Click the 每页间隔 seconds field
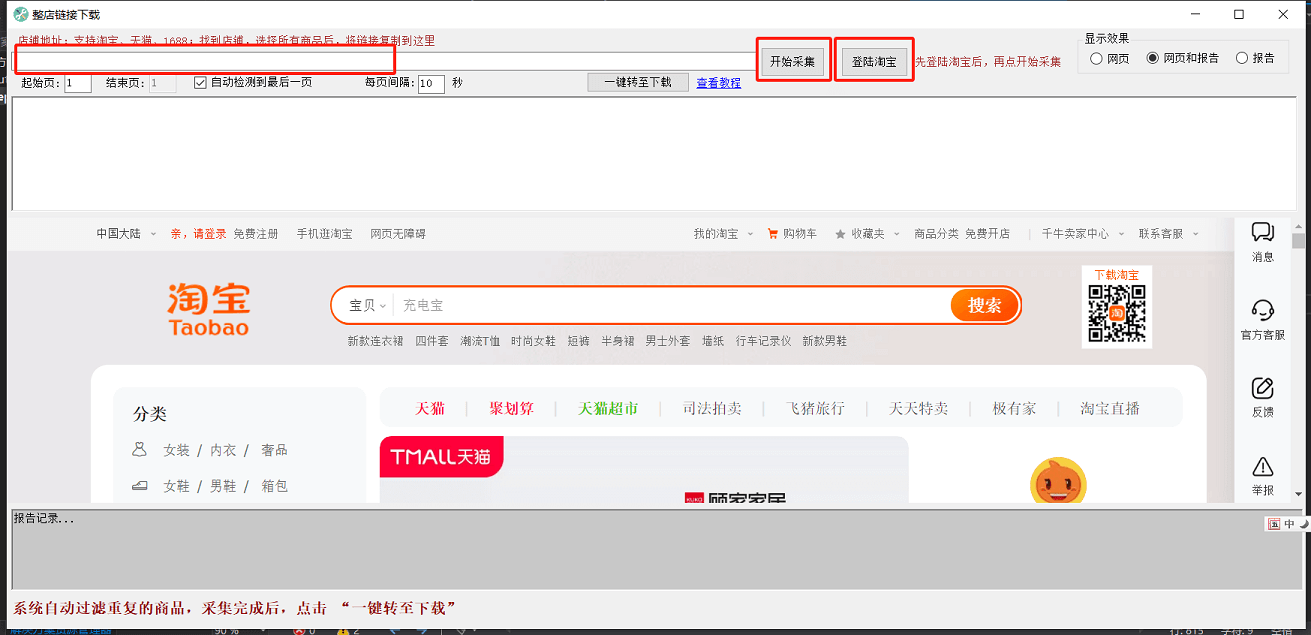The width and height of the screenshot is (1311, 635). 431,83
